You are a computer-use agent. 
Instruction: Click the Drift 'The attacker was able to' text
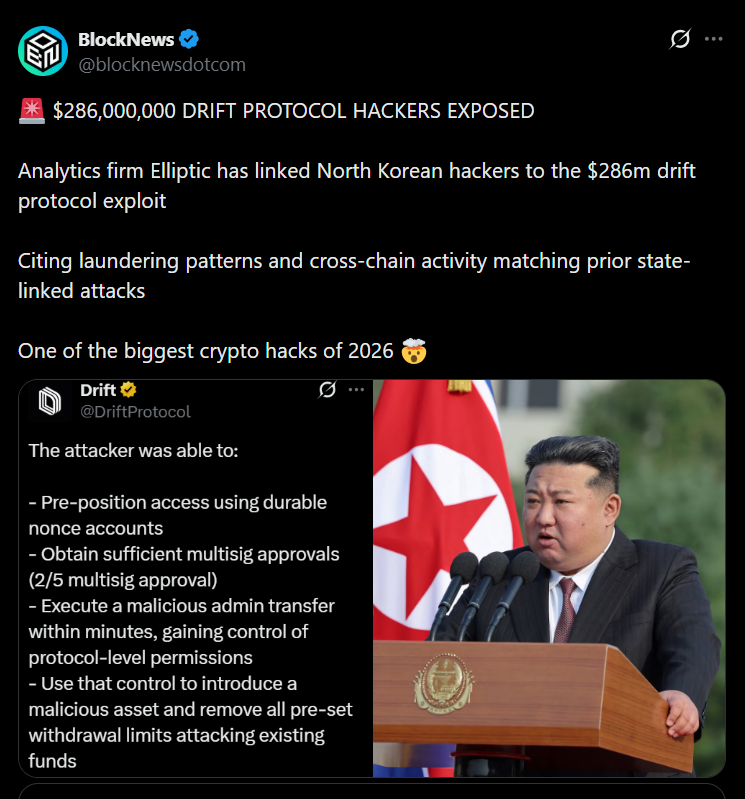[x=134, y=450]
